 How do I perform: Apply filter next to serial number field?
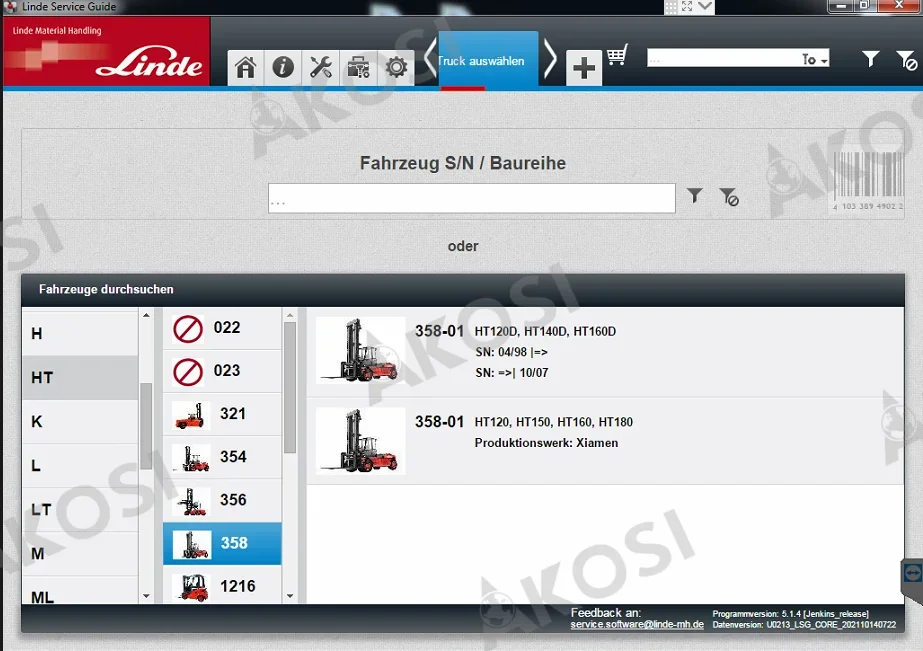[695, 195]
